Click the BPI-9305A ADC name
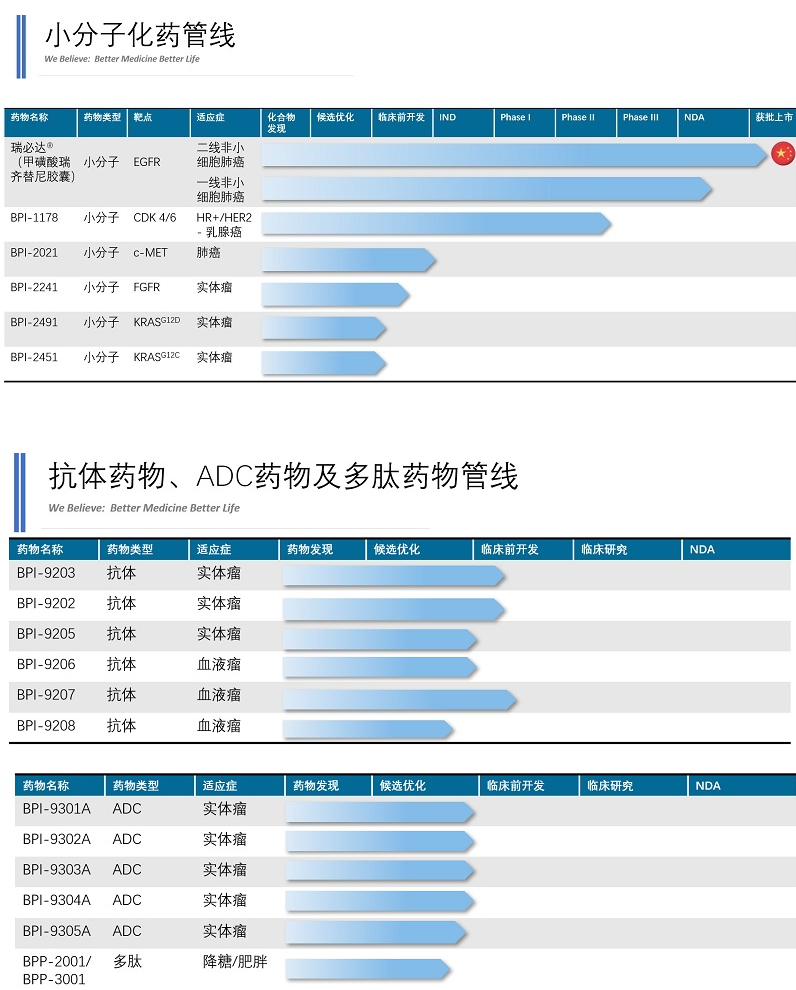796x990 pixels. coord(57,931)
